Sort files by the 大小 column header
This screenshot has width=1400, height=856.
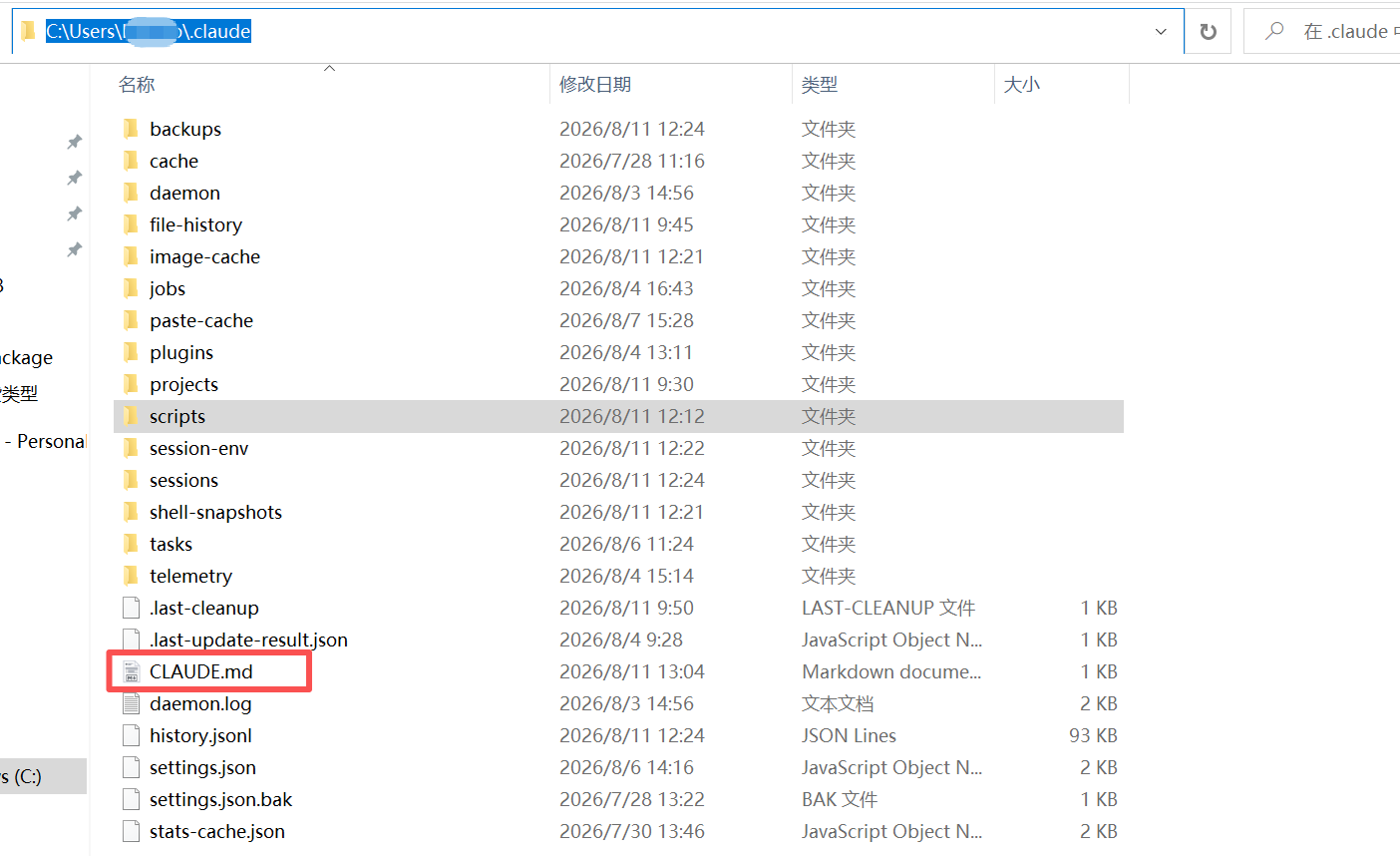point(1022,85)
